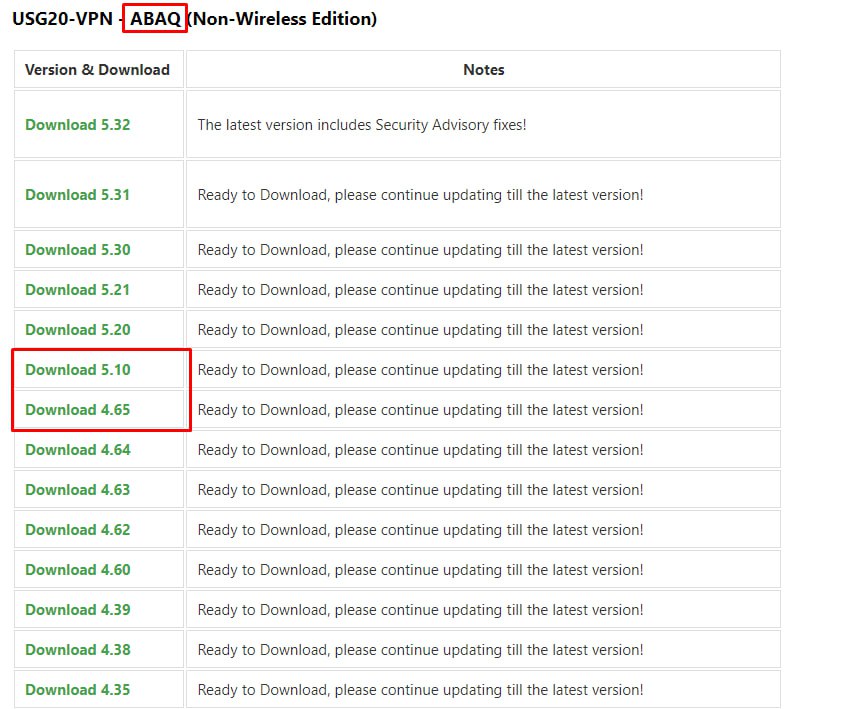Screen dimensions: 842x709
Task: Click the note beside Download 4.62
Action: [x=420, y=530]
